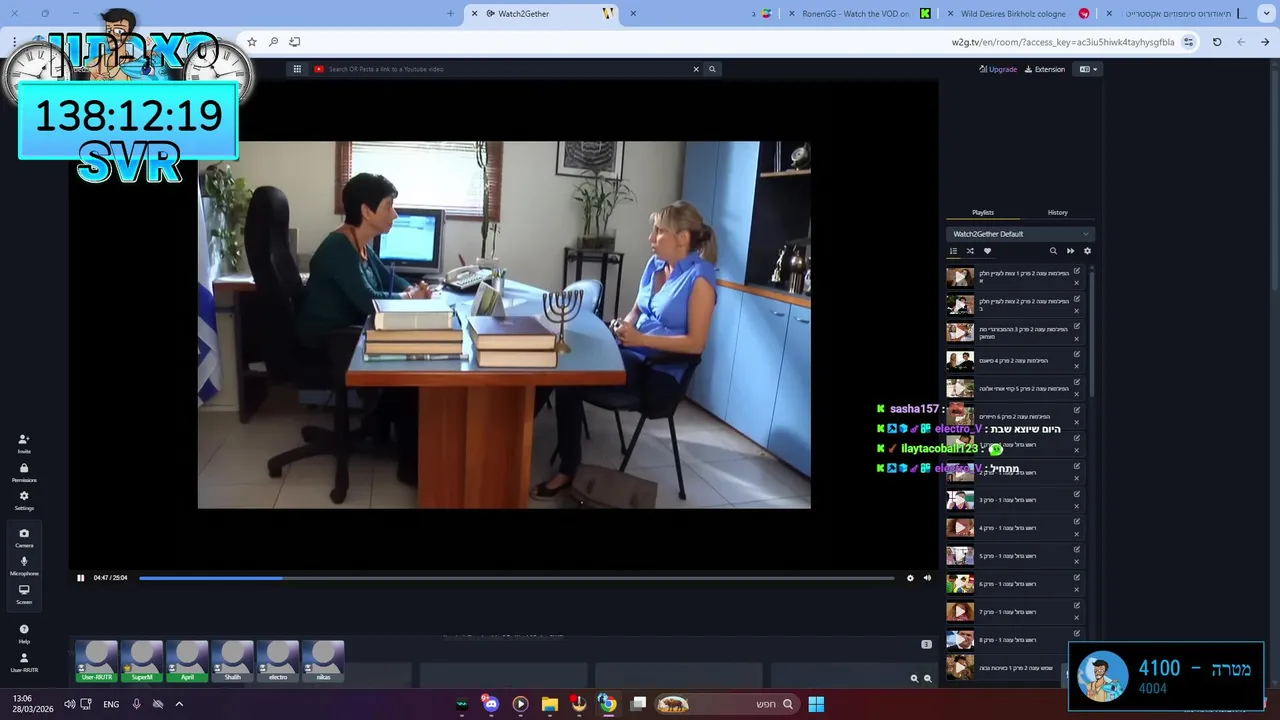The height and width of the screenshot is (720, 1280).
Task: Select the Shalih participant tile
Action: point(232,662)
